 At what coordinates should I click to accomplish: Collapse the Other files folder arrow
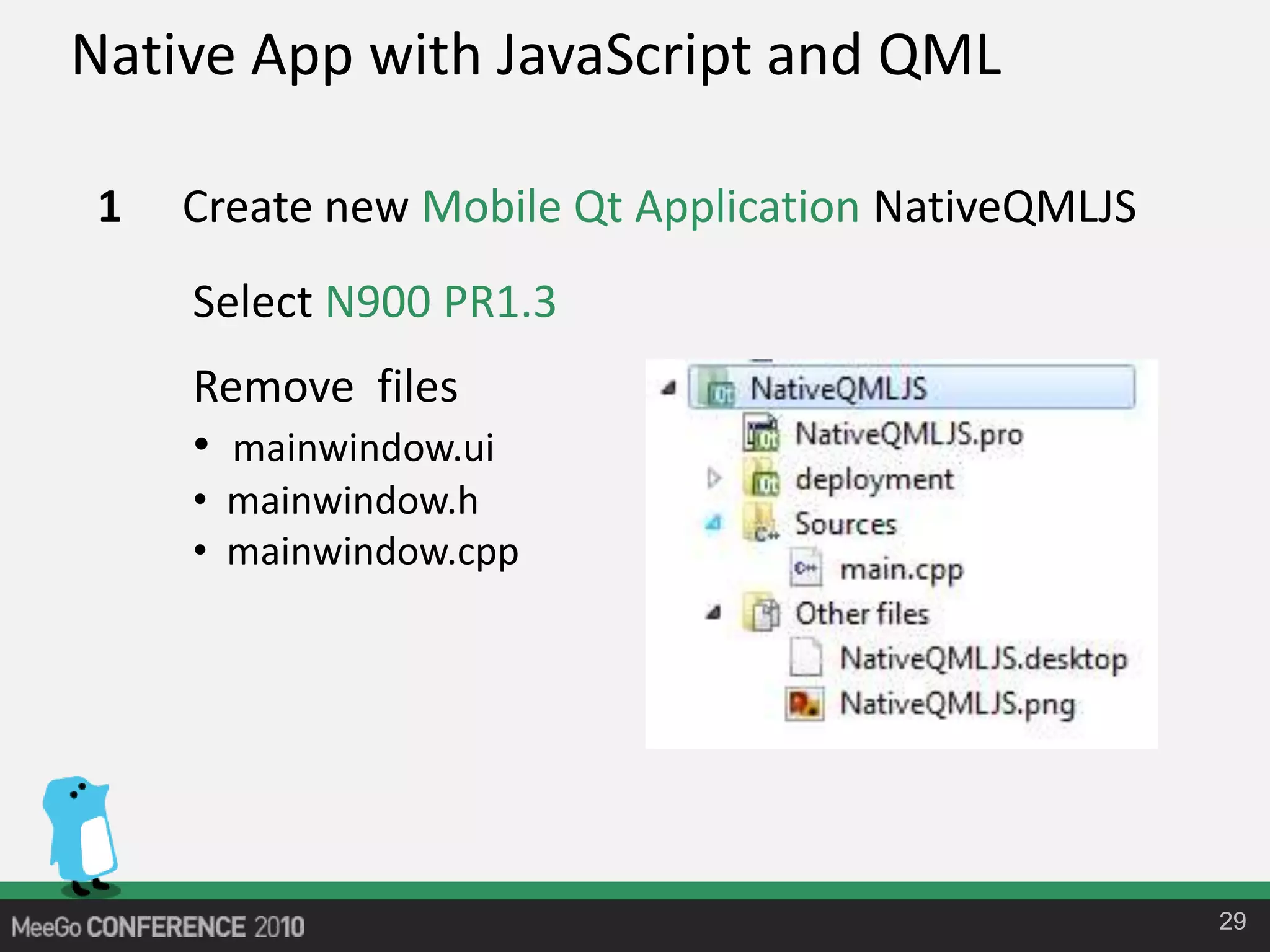tap(714, 614)
